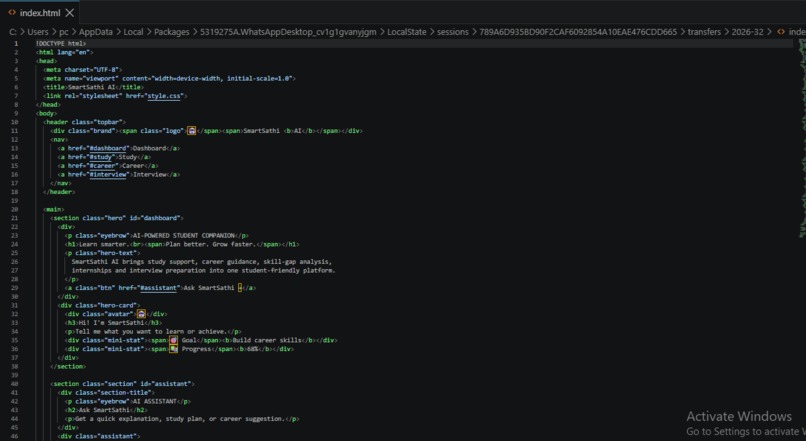
Task: Click the AI-POWERED STUDENT COMPANION text
Action: tap(184, 235)
